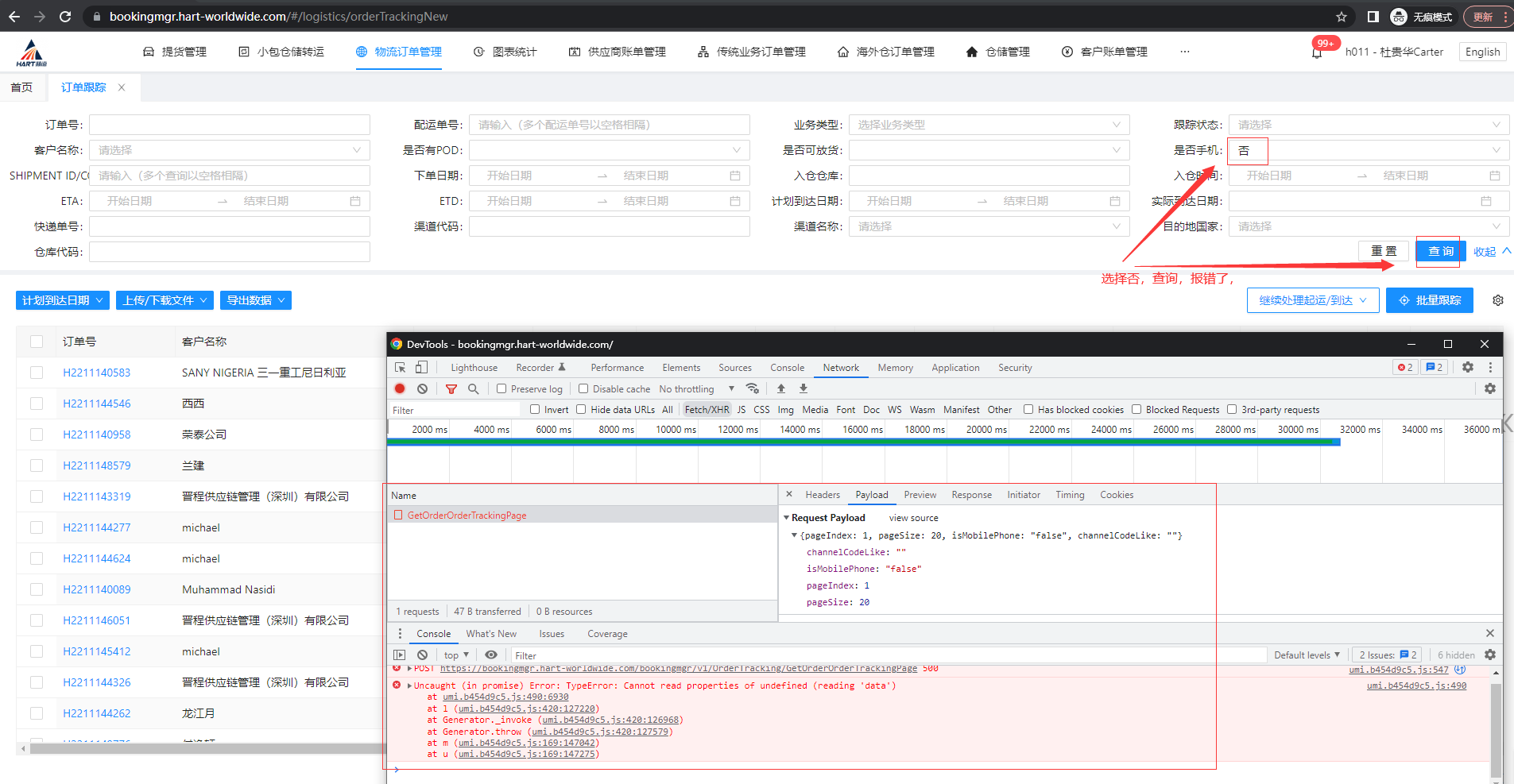Click the red filter funnel icon

point(451,388)
